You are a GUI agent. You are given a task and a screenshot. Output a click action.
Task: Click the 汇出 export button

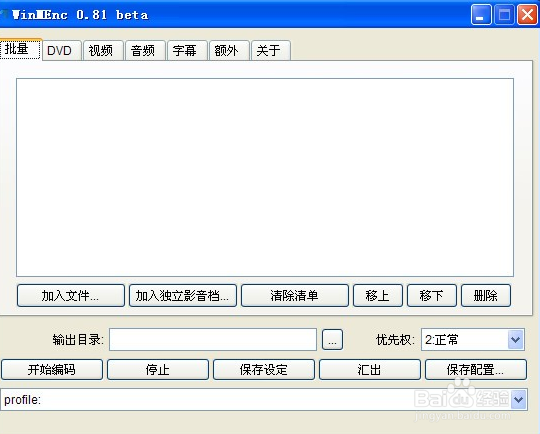click(x=370, y=370)
